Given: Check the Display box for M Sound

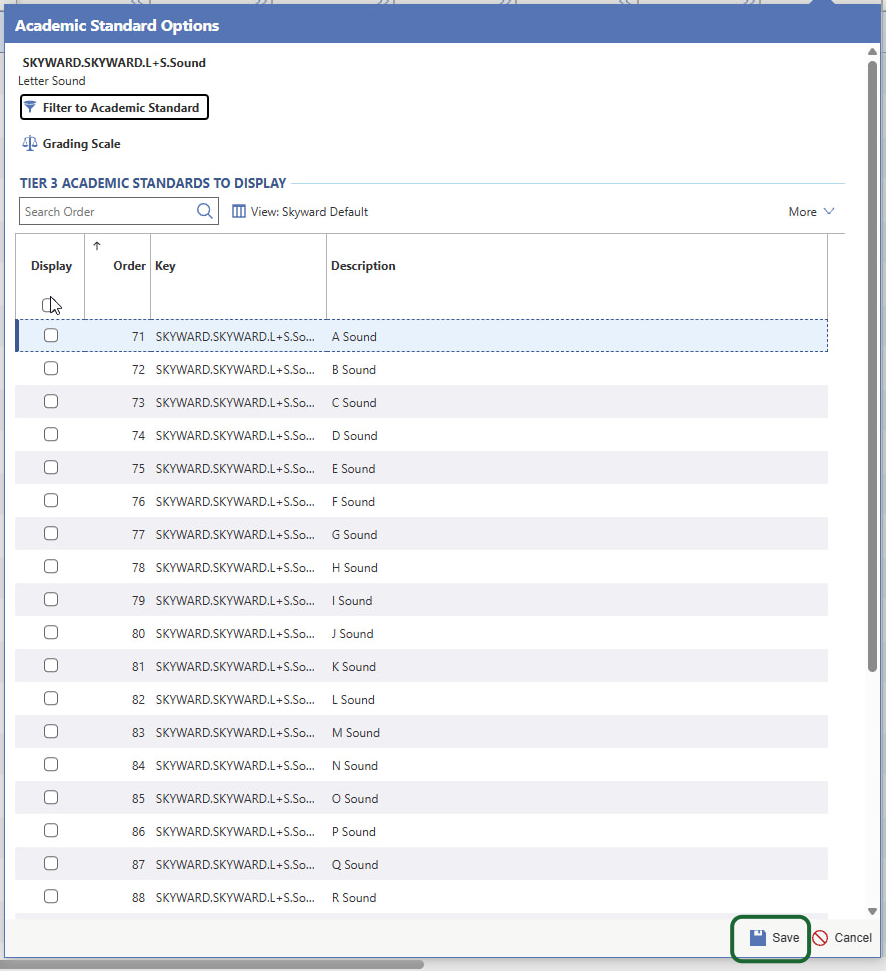Looking at the screenshot, I should point(51,731).
